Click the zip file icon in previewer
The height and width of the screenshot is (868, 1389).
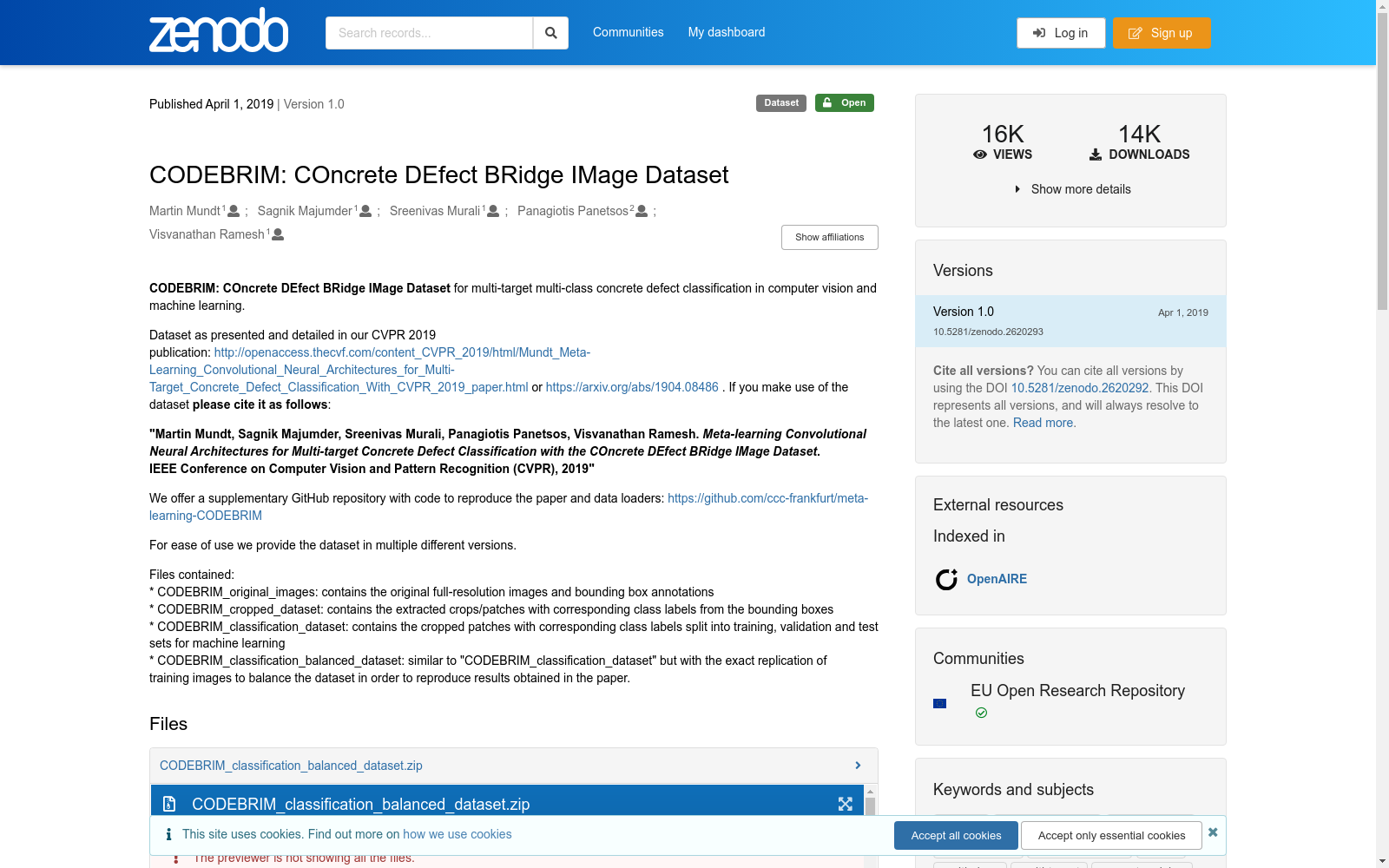click(170, 805)
